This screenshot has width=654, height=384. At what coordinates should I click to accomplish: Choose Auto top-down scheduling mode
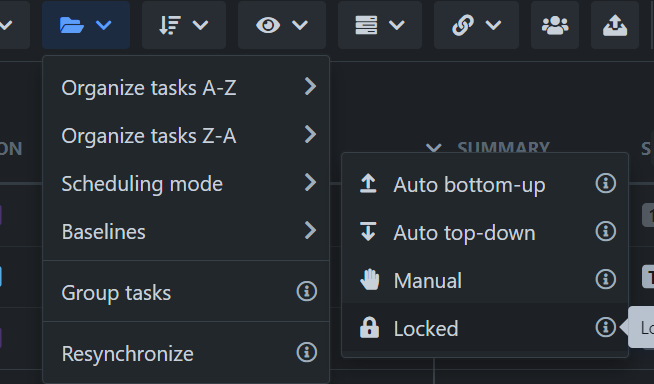485,232
